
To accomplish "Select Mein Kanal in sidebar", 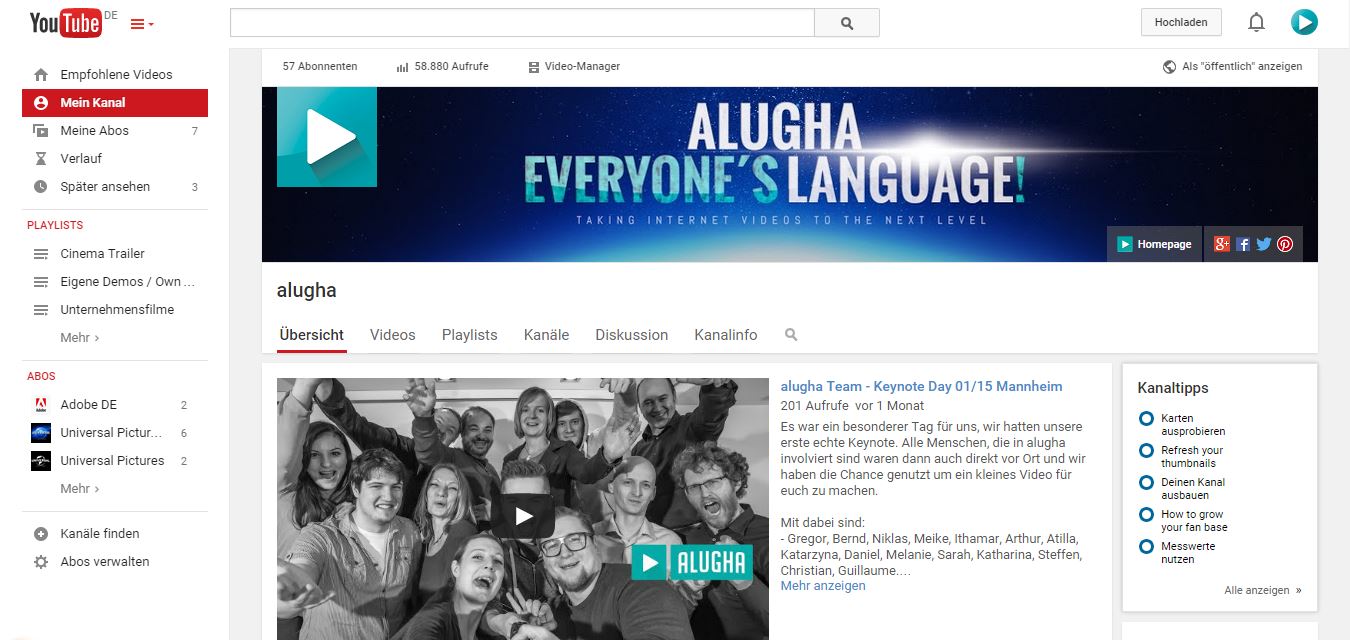I will pyautogui.click(x=115, y=103).
